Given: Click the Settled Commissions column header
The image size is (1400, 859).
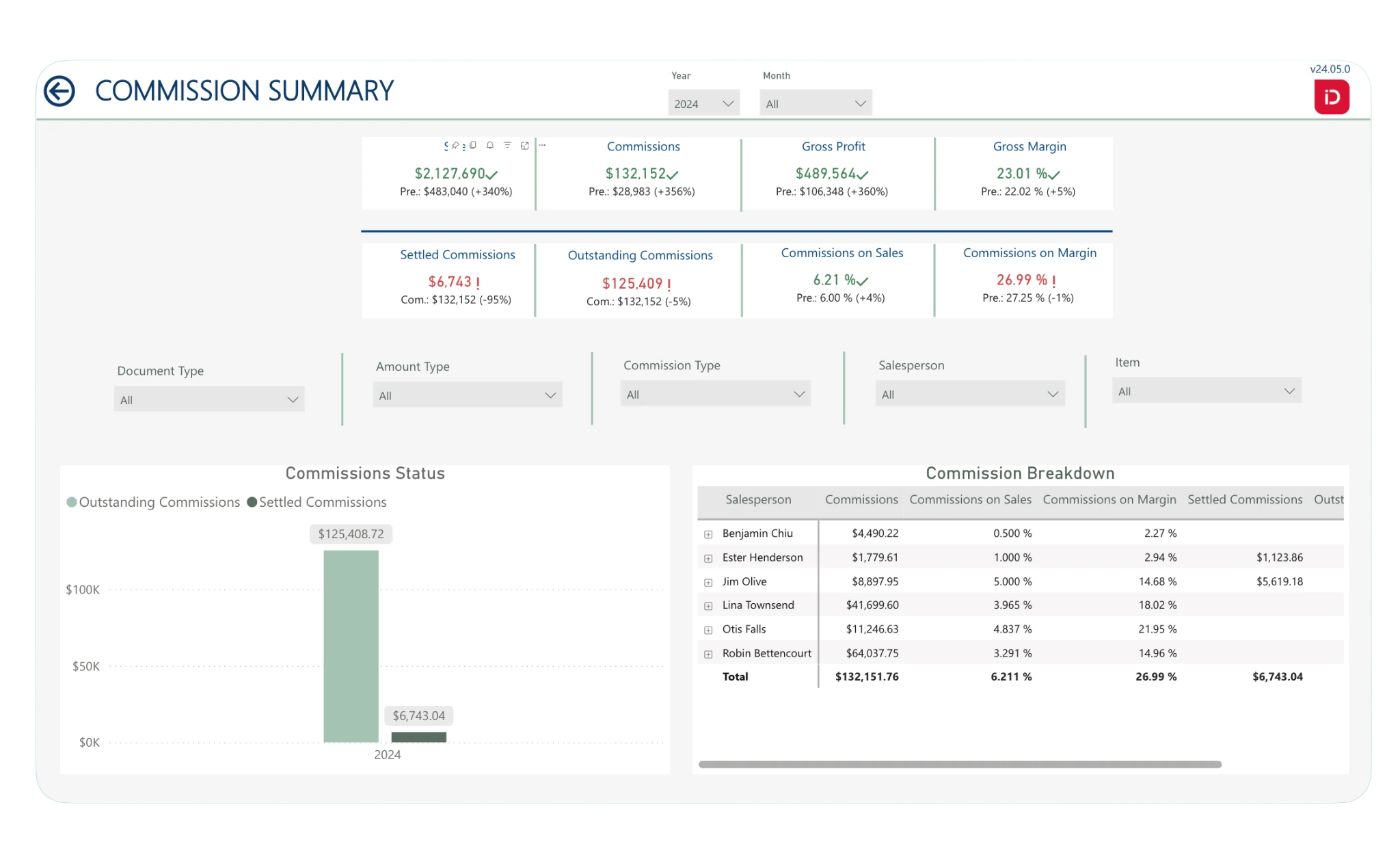Looking at the screenshot, I should (1244, 500).
